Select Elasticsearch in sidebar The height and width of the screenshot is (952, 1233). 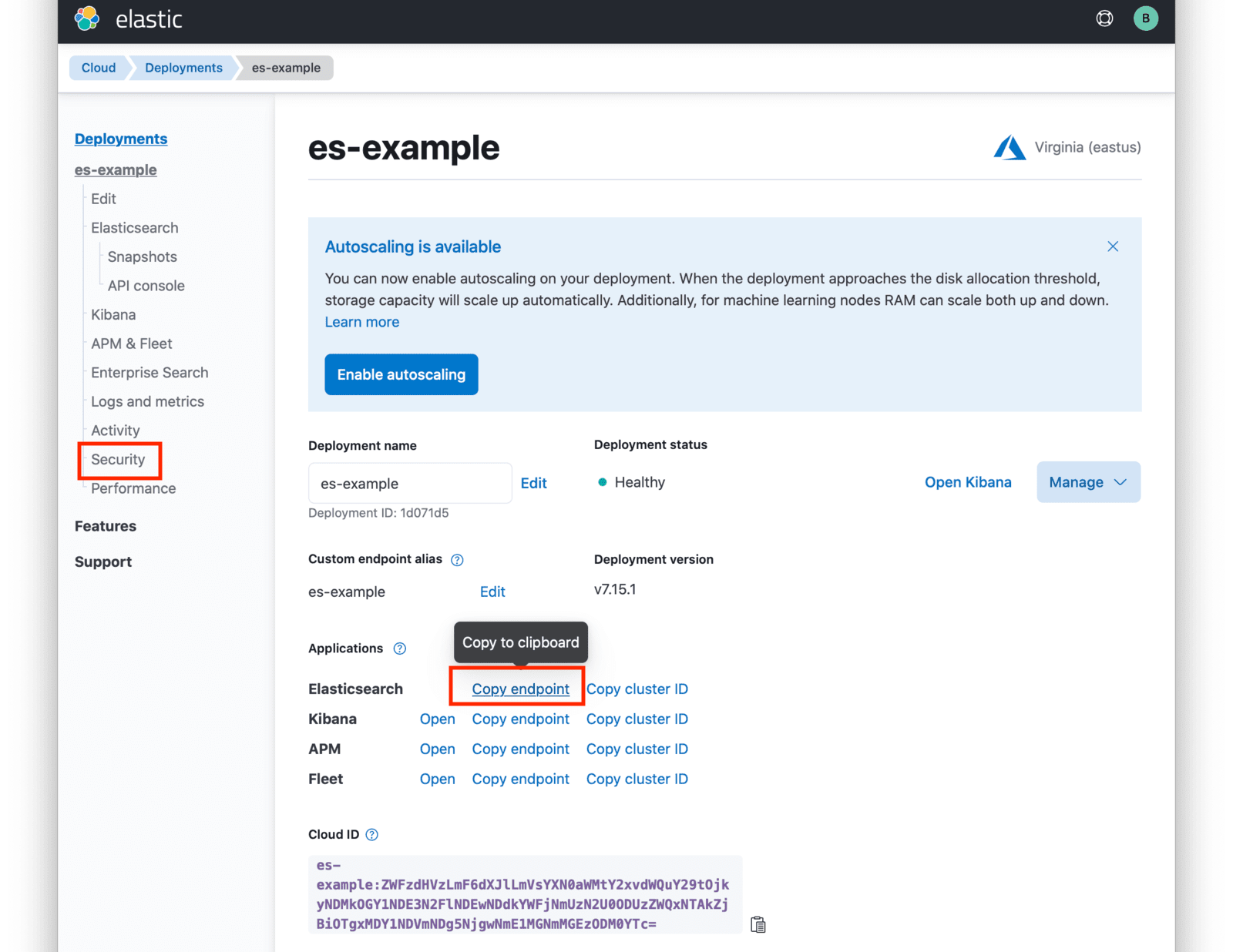135,228
